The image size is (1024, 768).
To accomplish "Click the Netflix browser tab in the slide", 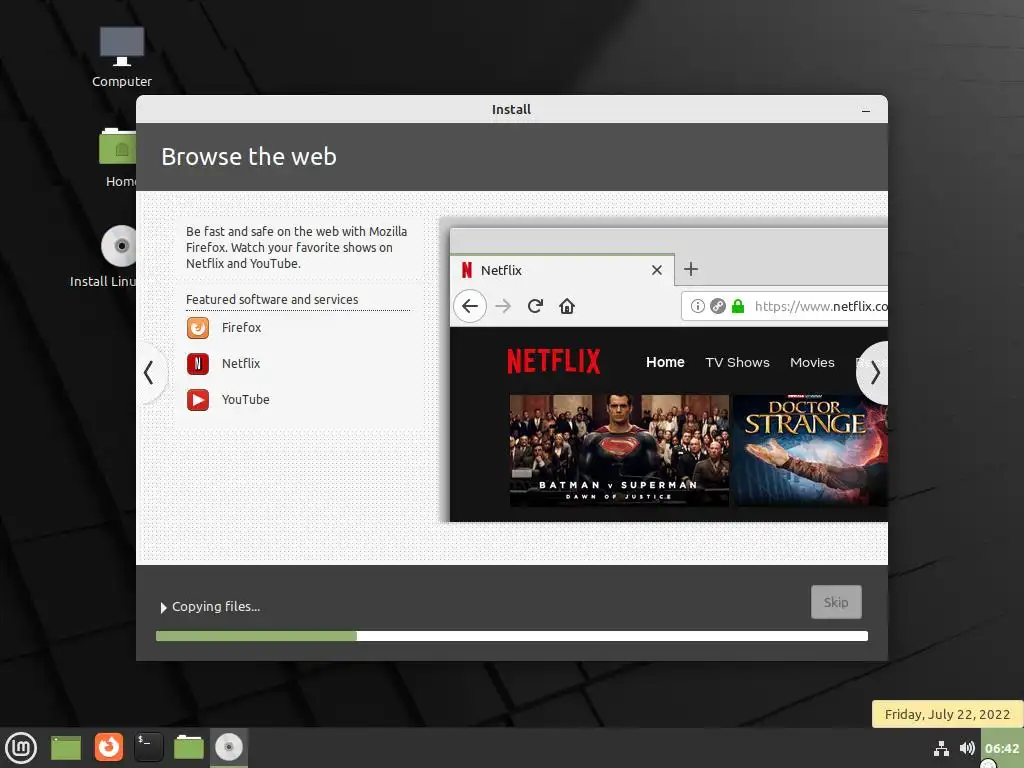I will point(562,270).
